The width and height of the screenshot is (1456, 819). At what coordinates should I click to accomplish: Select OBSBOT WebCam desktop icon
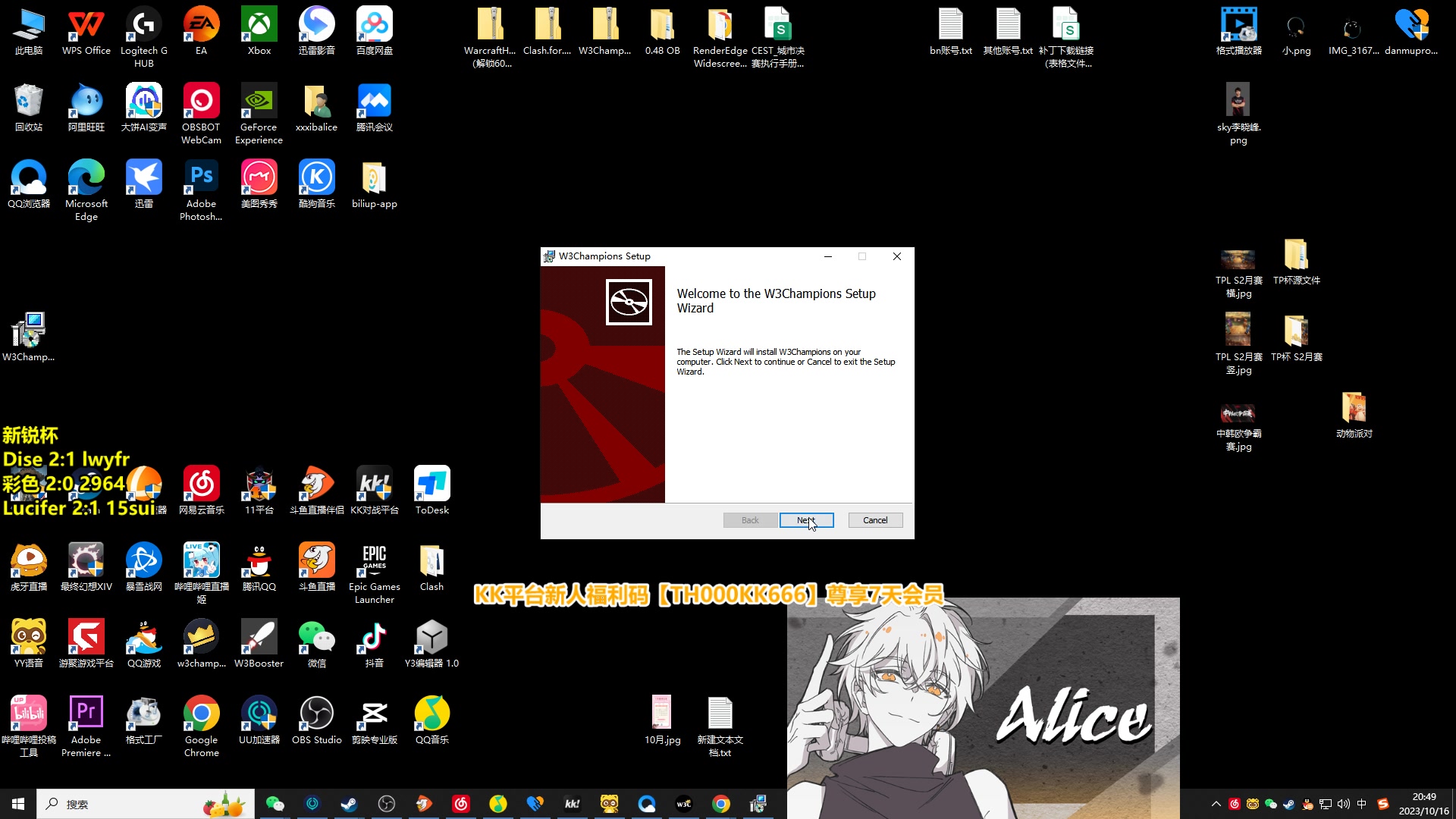(202, 115)
